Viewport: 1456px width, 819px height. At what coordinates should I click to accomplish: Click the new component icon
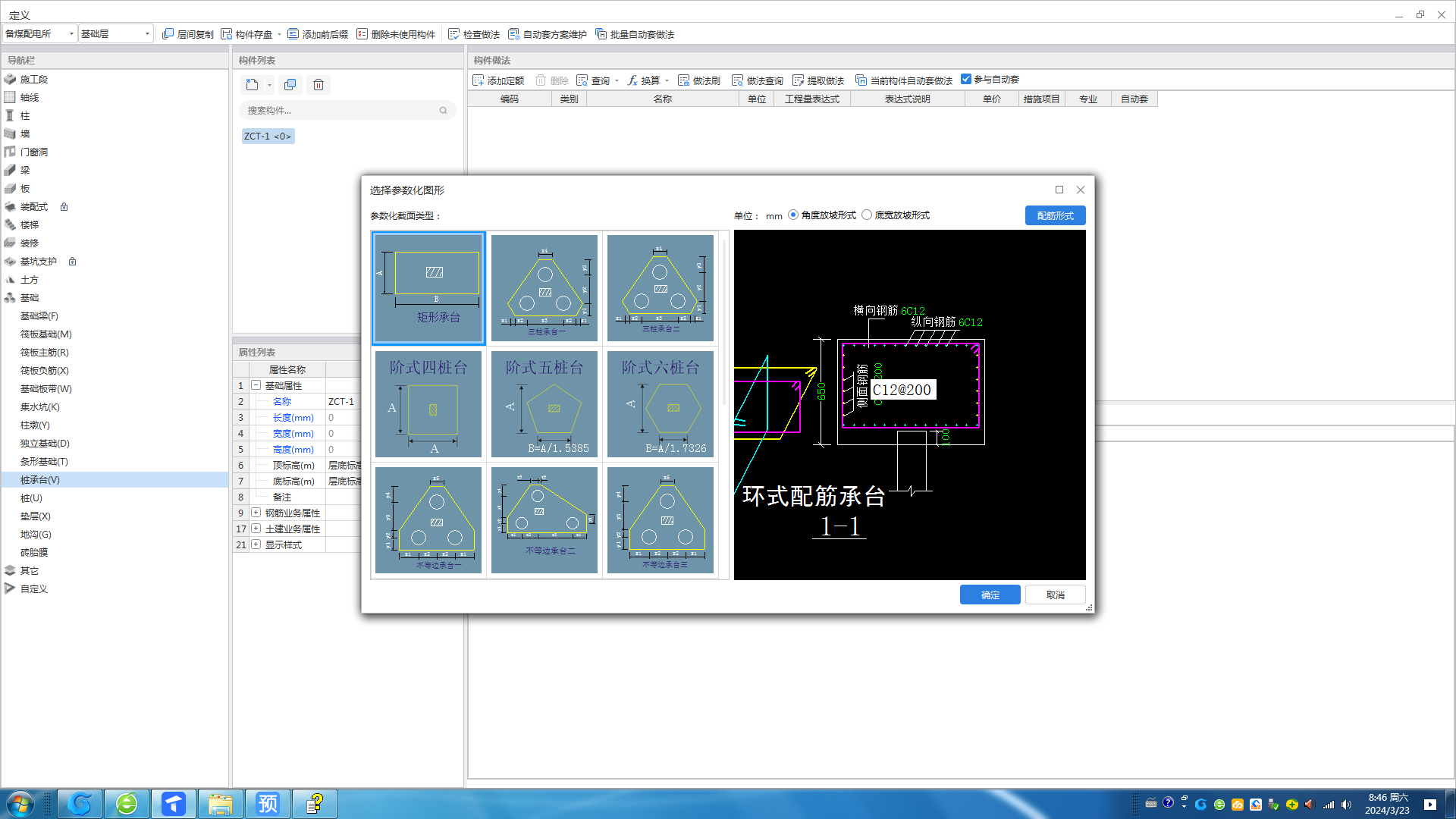pos(252,85)
